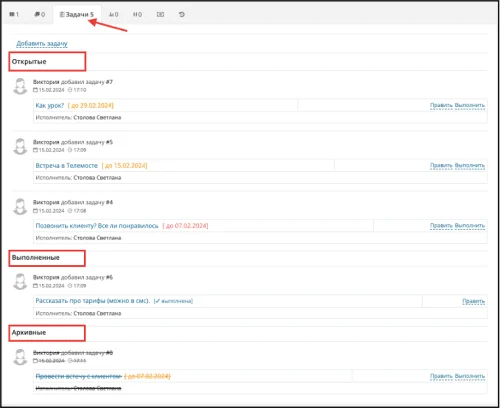Select the Задачи 5 tab

tap(77, 14)
